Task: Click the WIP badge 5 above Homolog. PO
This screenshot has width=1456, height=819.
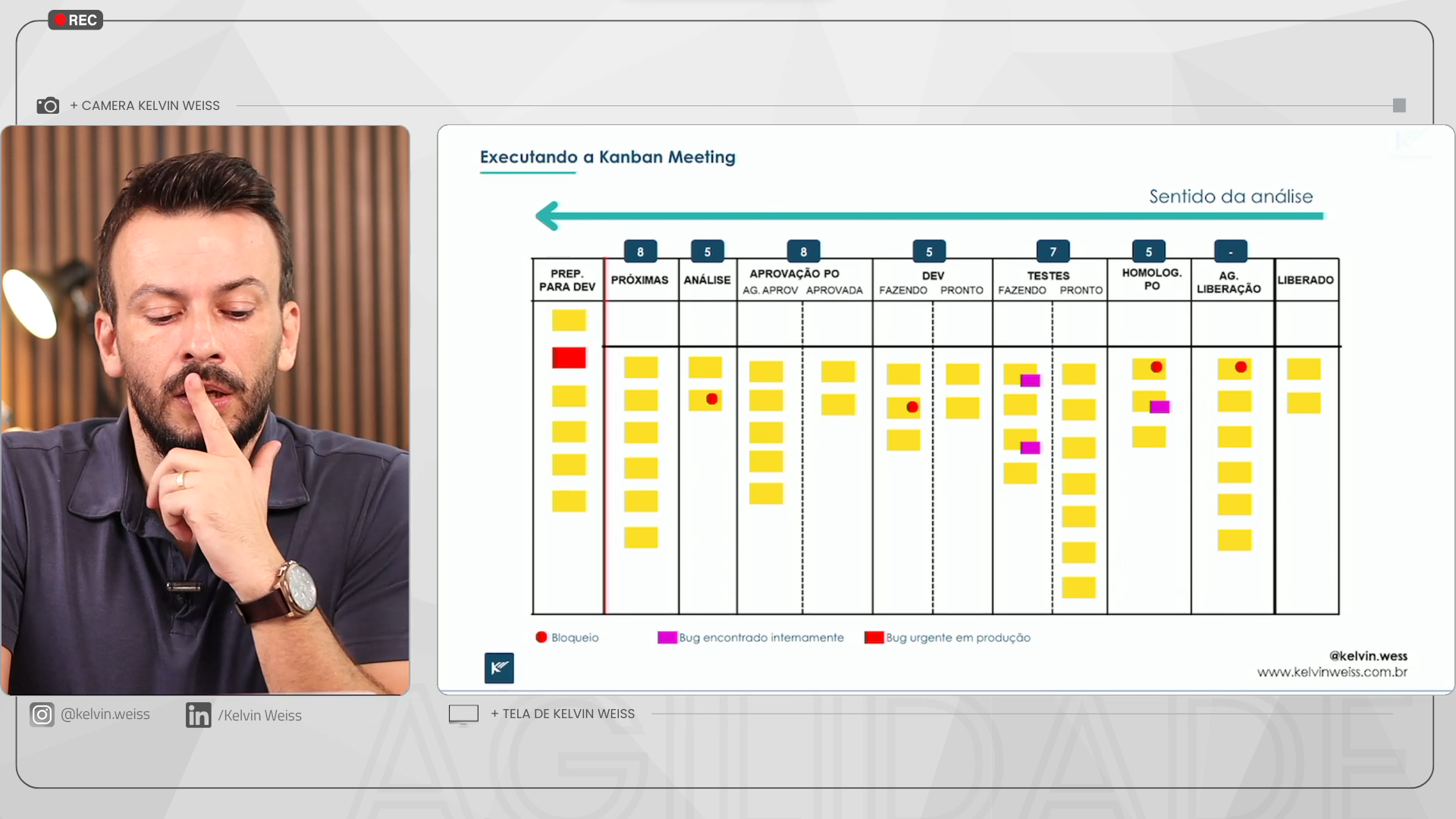Action: 1149,251
